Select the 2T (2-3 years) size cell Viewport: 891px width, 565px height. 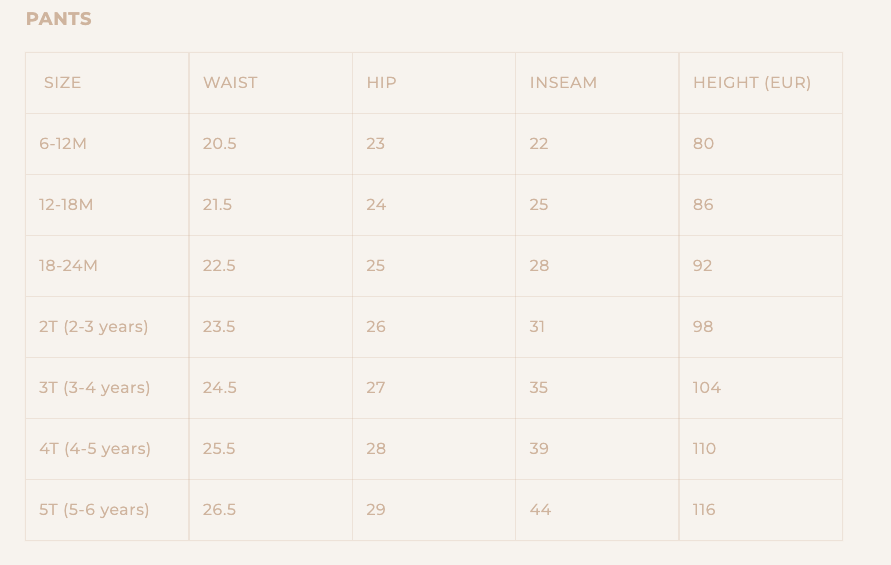click(x=93, y=327)
